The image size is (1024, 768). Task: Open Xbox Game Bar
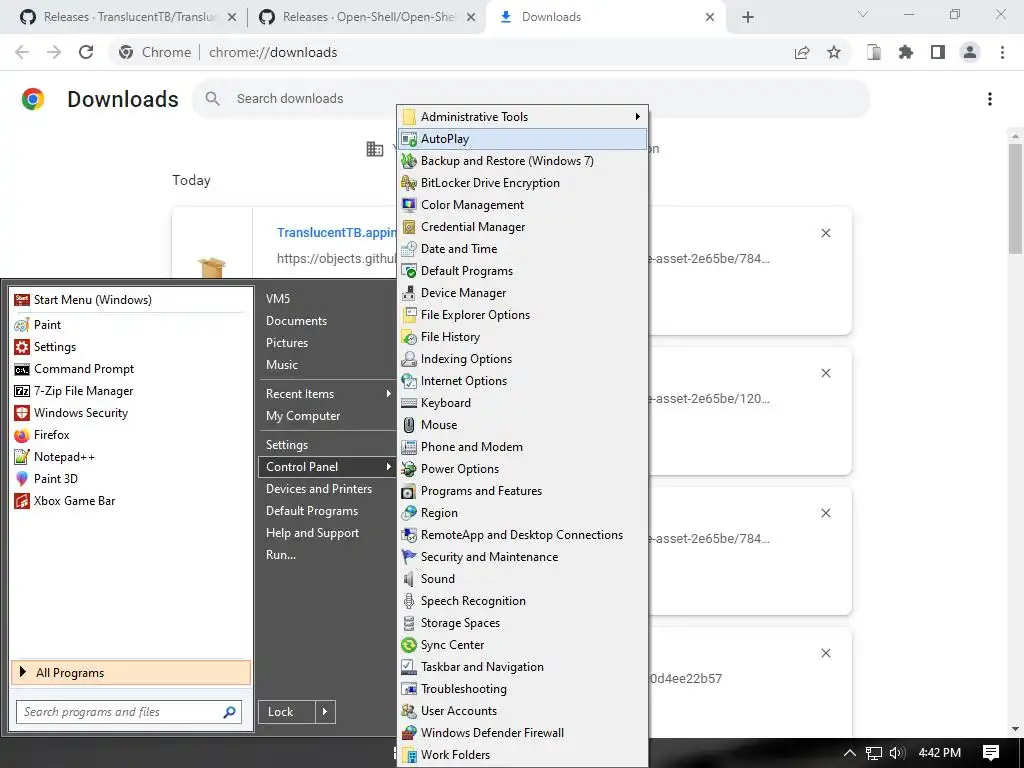point(131,501)
